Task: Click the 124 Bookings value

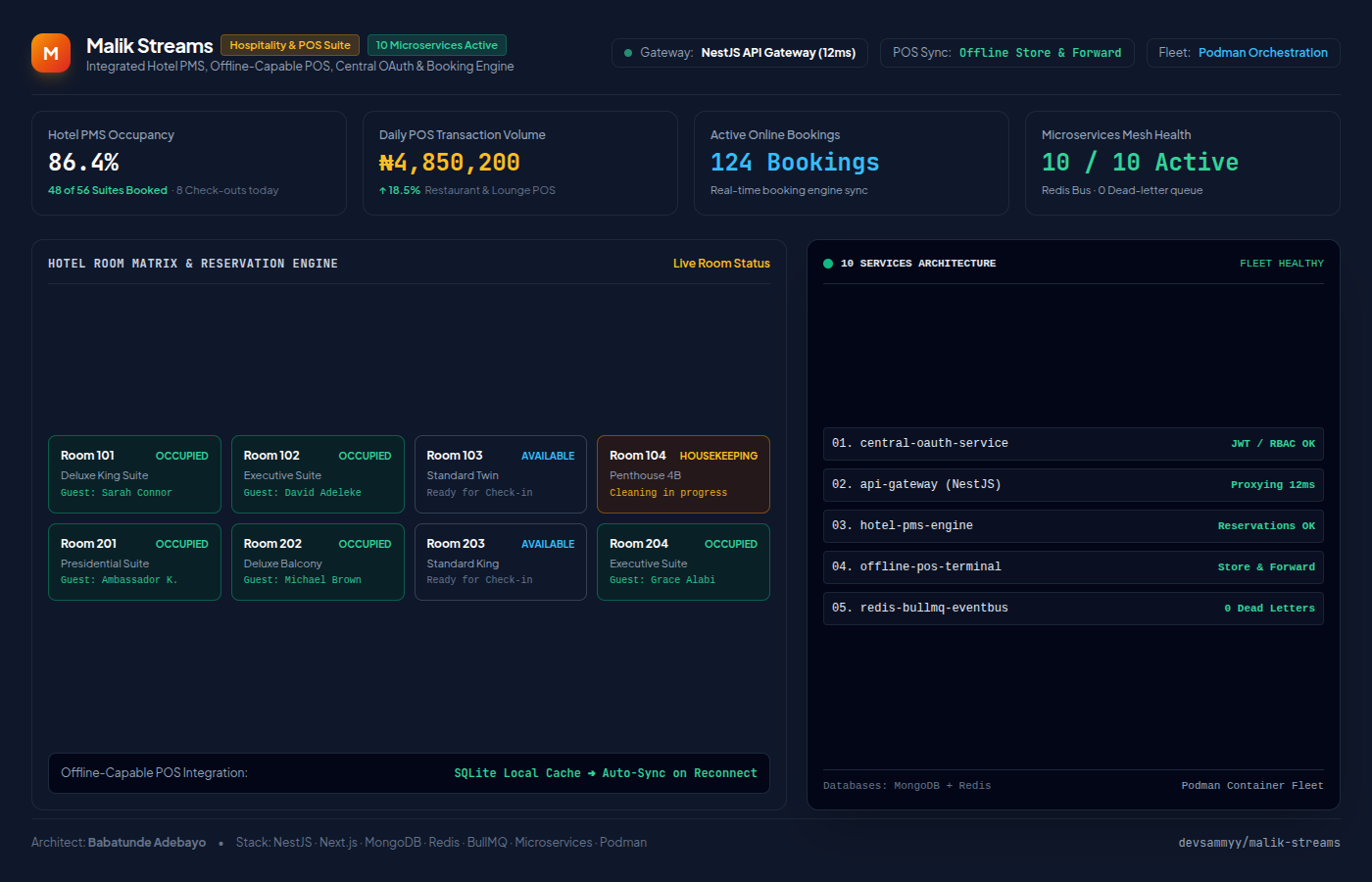Action: pyautogui.click(x=795, y=163)
